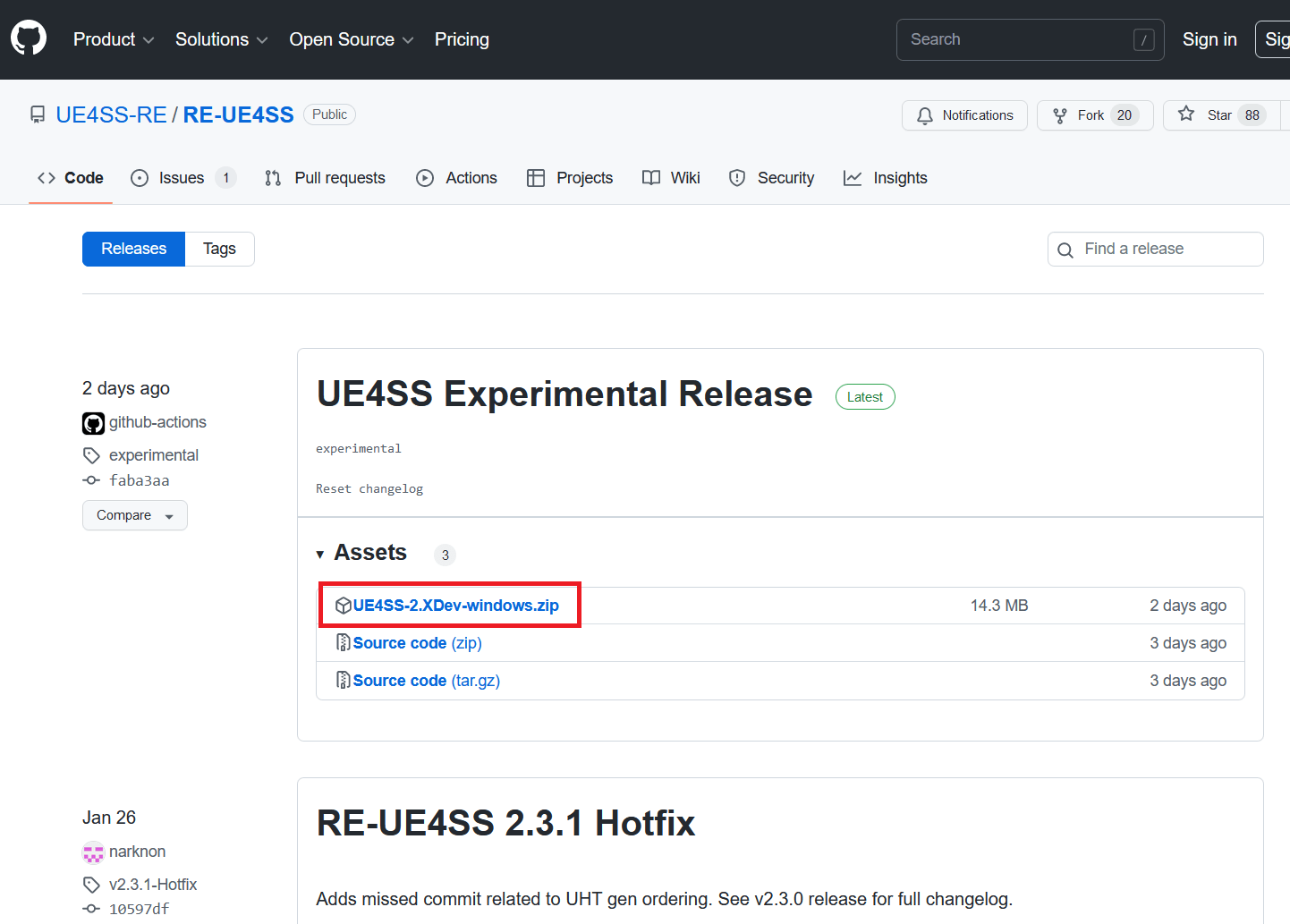The width and height of the screenshot is (1290, 924).
Task: Download Source code (zip)
Action: coord(418,643)
